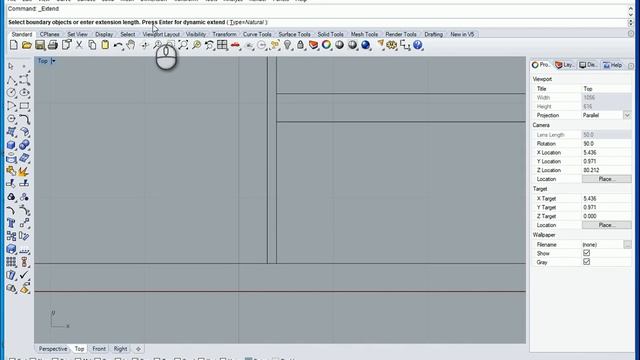
Task: Switch to the CPlanes toolbar tab
Action: point(49,34)
